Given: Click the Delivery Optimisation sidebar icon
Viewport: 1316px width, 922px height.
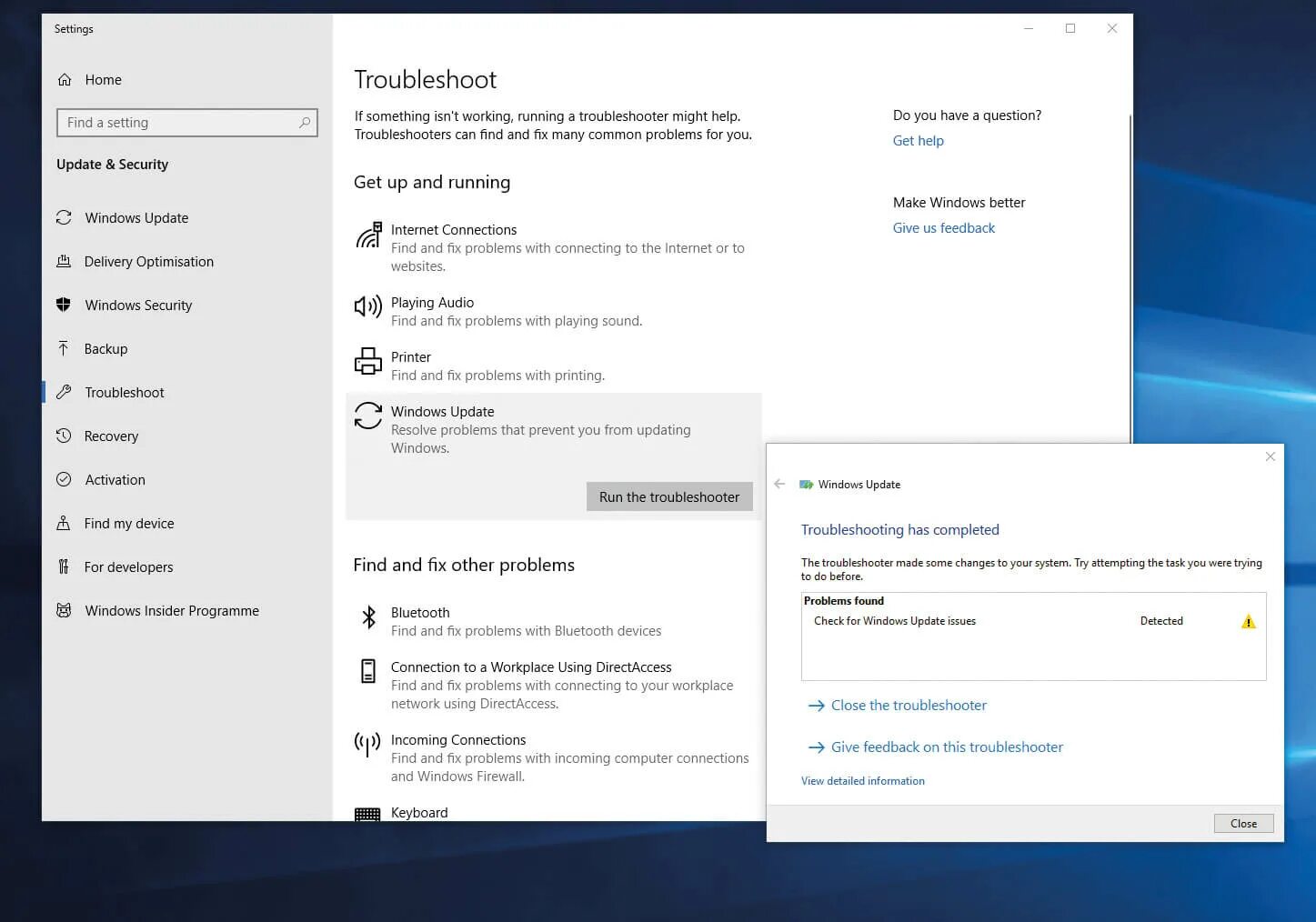Looking at the screenshot, I should point(64,262).
